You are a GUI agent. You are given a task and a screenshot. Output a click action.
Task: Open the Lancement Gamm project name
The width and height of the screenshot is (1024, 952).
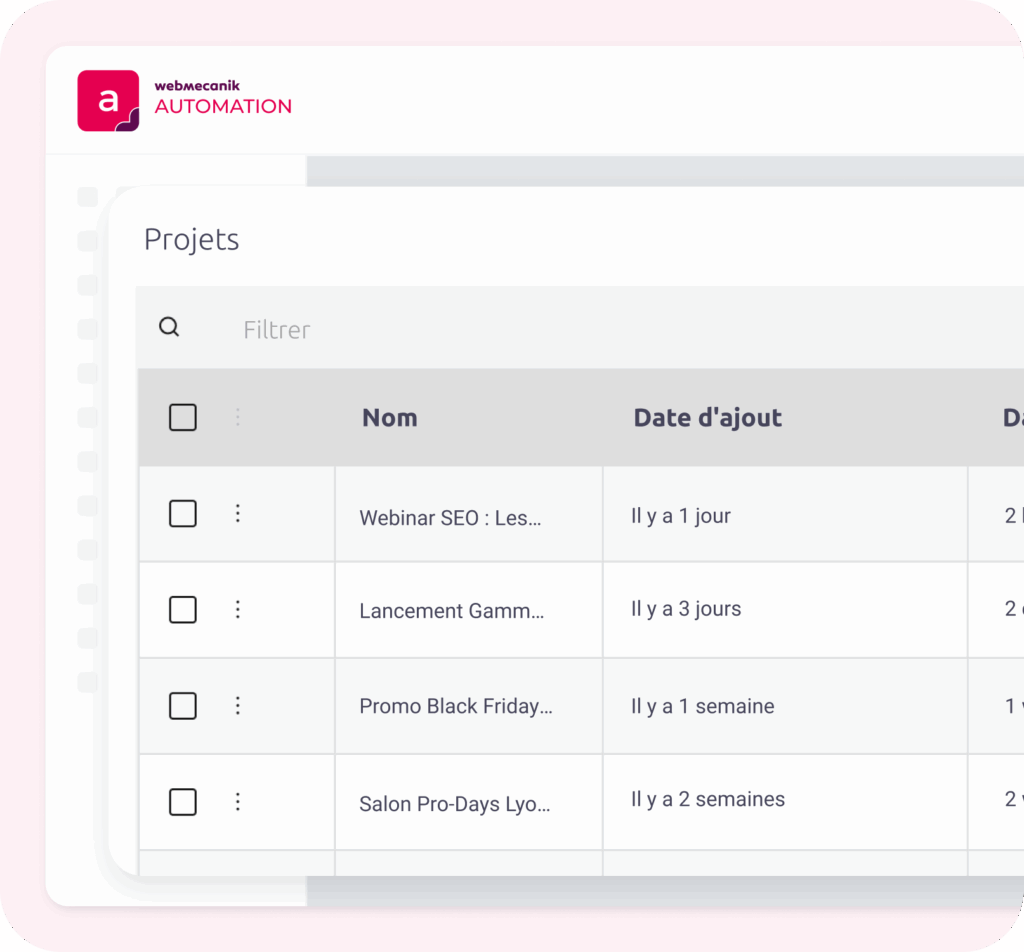tap(452, 611)
